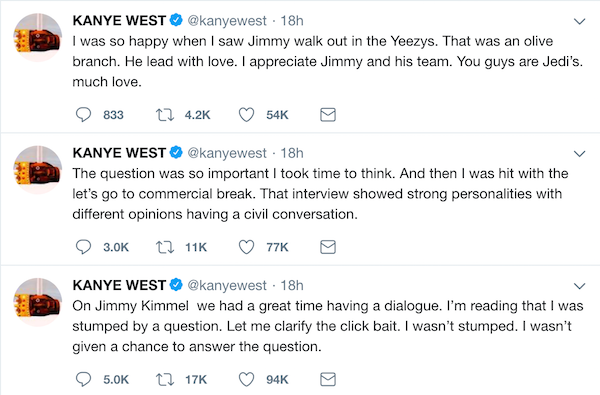Open @kanyewest handle in the second tweet

pos(227,153)
